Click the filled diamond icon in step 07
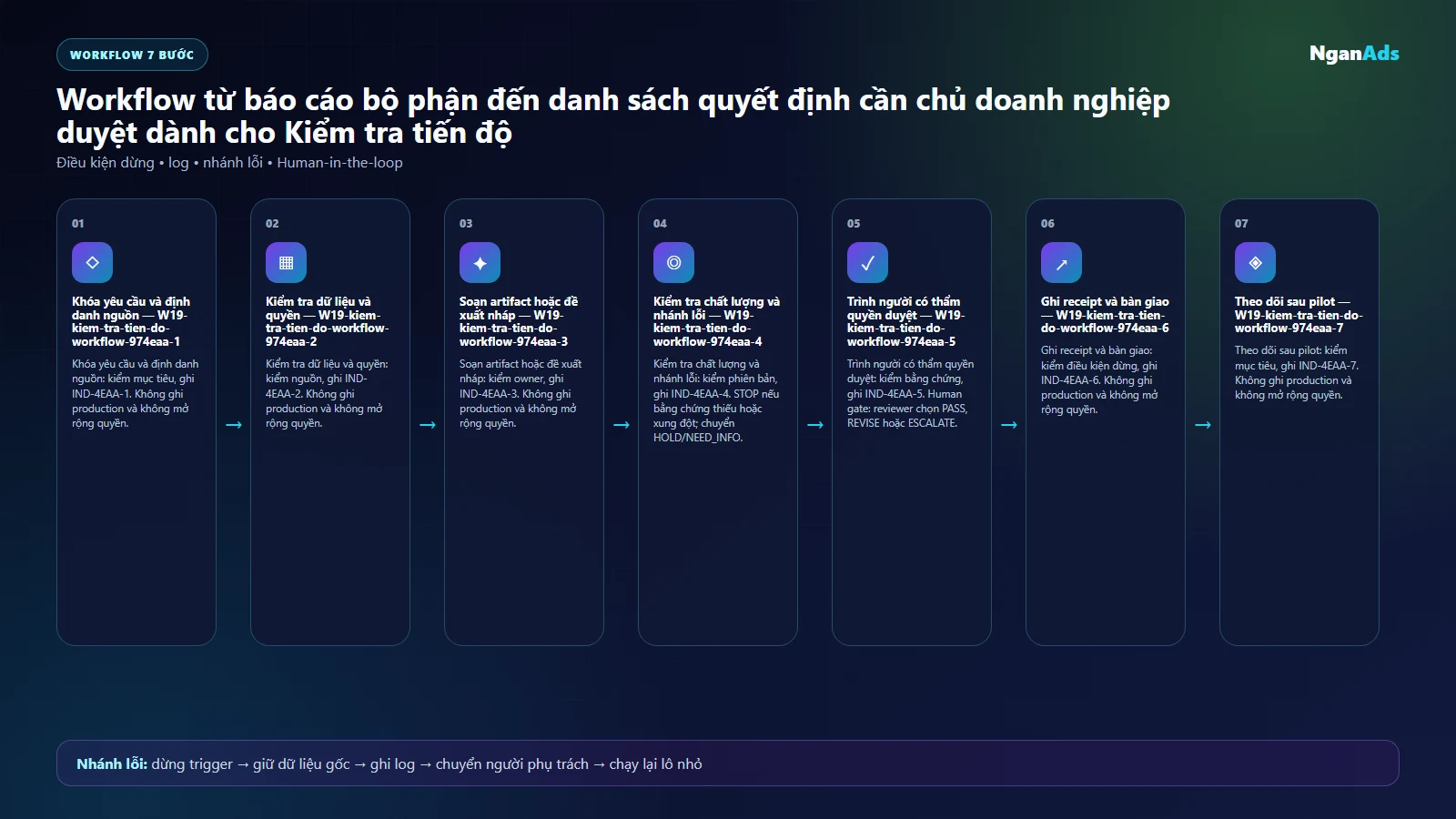The width and height of the screenshot is (1456, 819). coord(1255,262)
